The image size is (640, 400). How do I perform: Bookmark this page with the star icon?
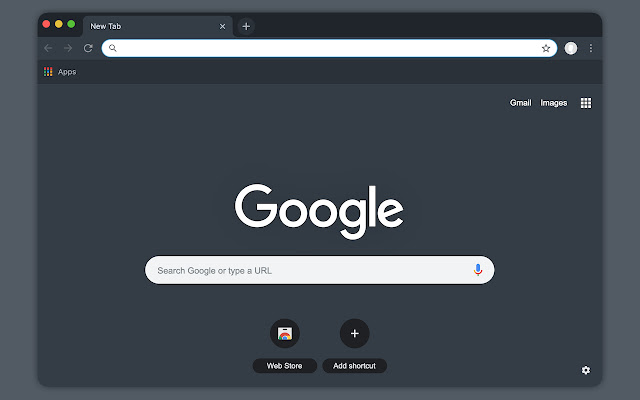546,49
